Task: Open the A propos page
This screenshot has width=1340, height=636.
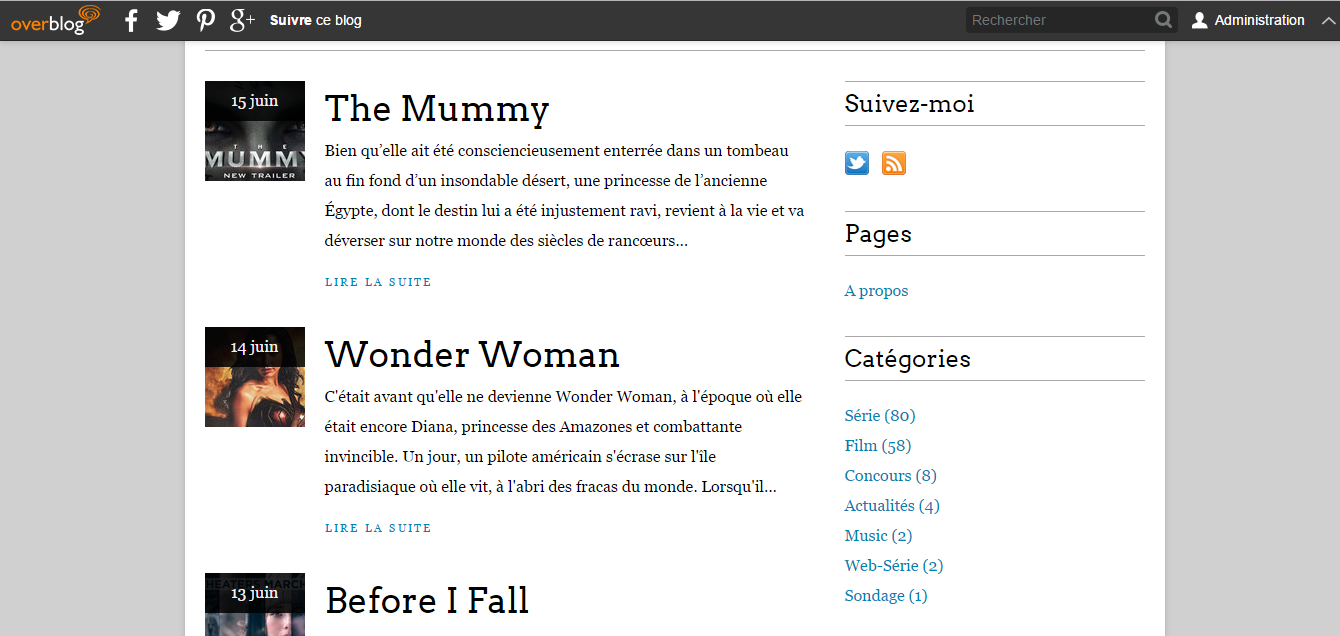Action: [876, 291]
